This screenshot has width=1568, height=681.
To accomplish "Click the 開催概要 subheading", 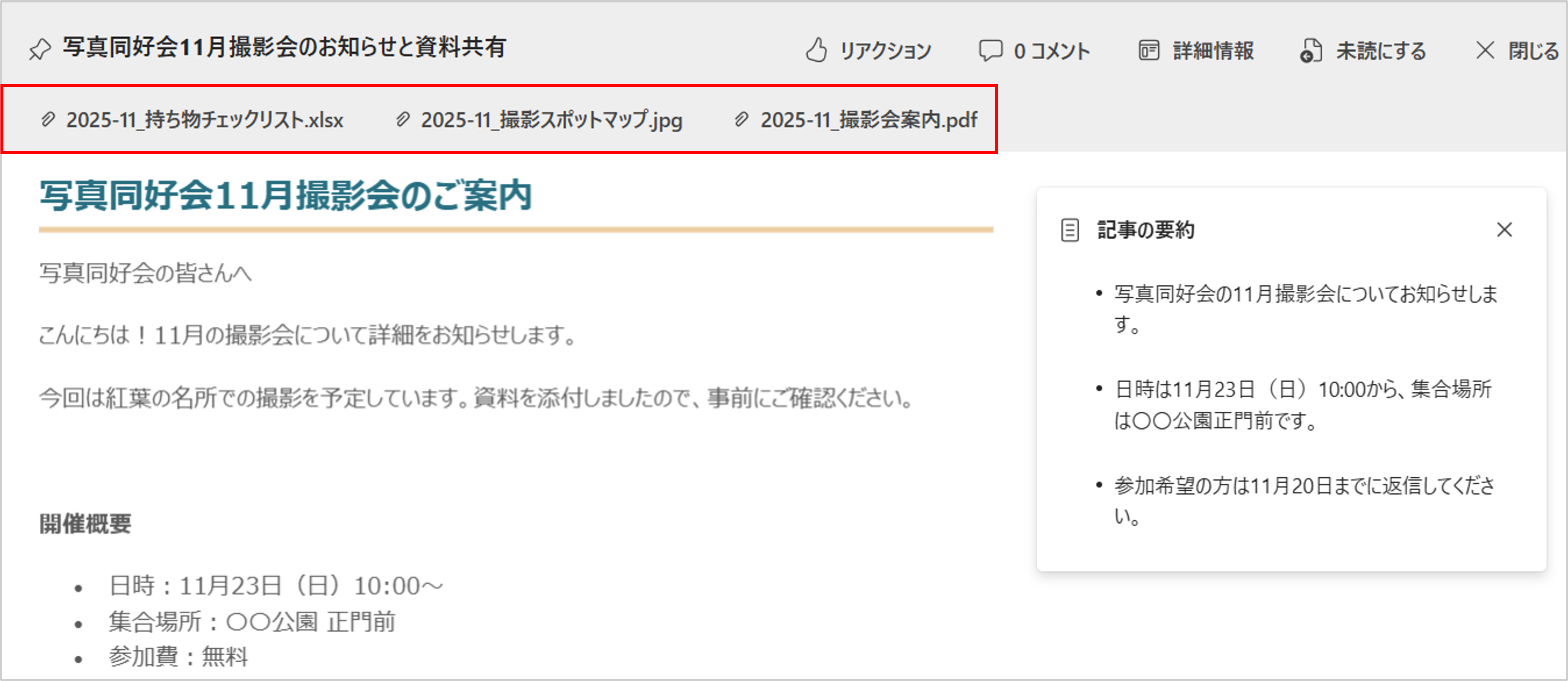I will 85,523.
